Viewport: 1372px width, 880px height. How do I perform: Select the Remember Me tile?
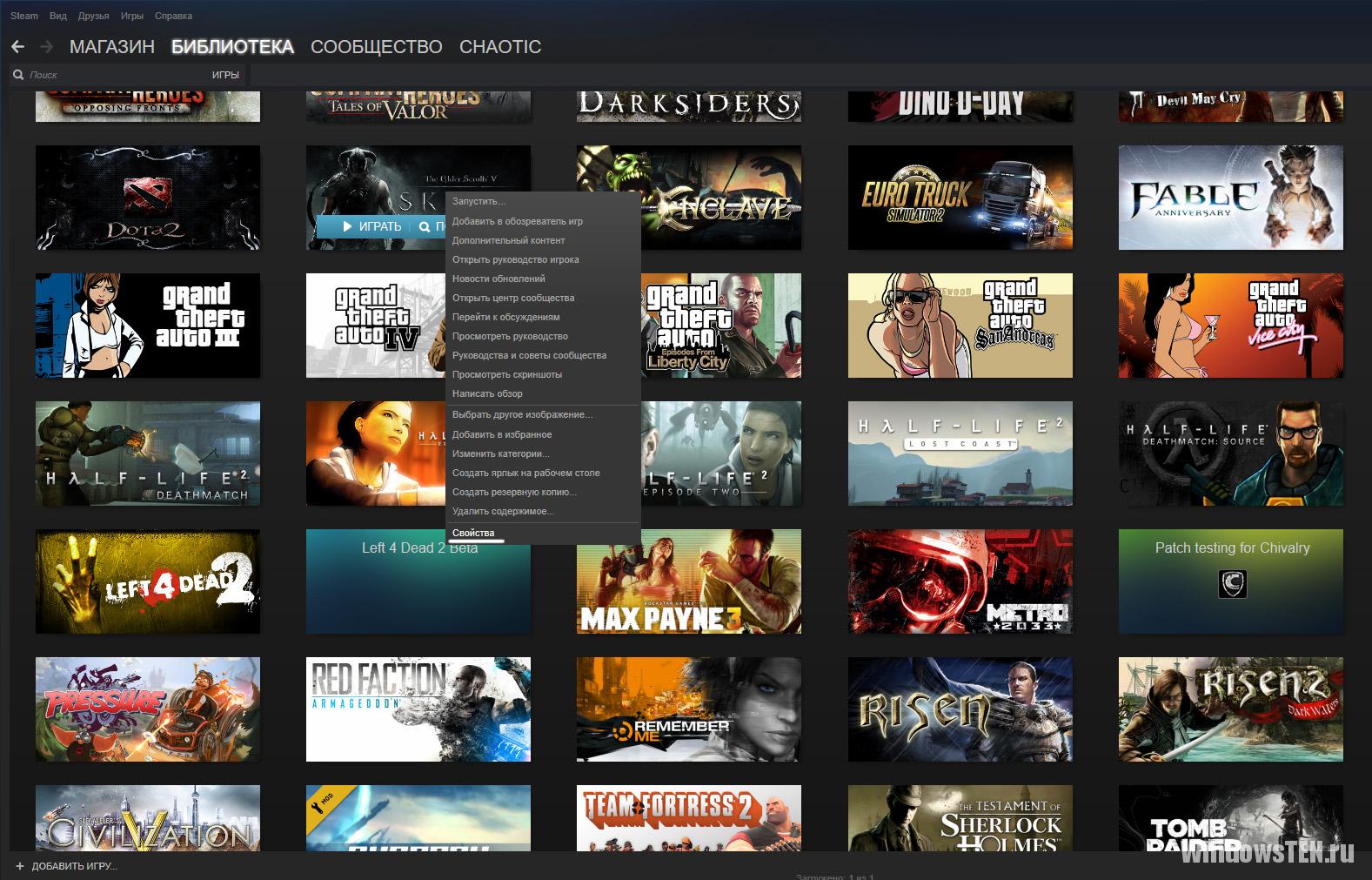pyautogui.click(x=689, y=709)
